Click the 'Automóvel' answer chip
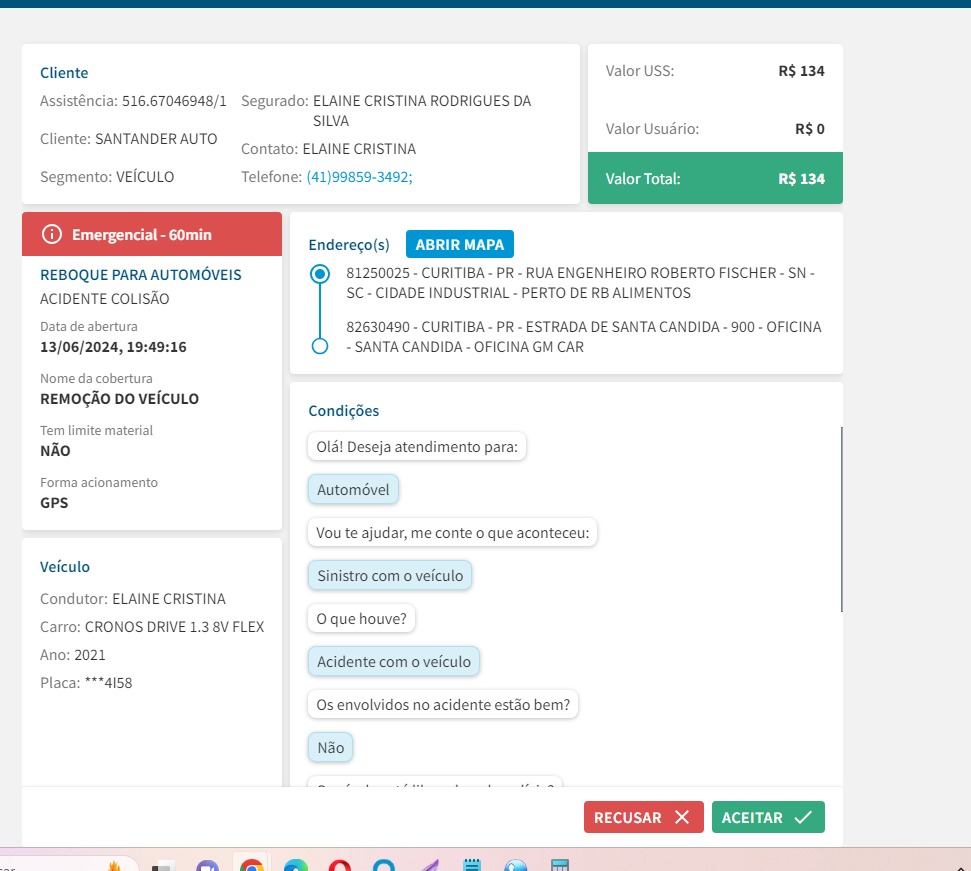The image size is (971, 871). point(353,490)
